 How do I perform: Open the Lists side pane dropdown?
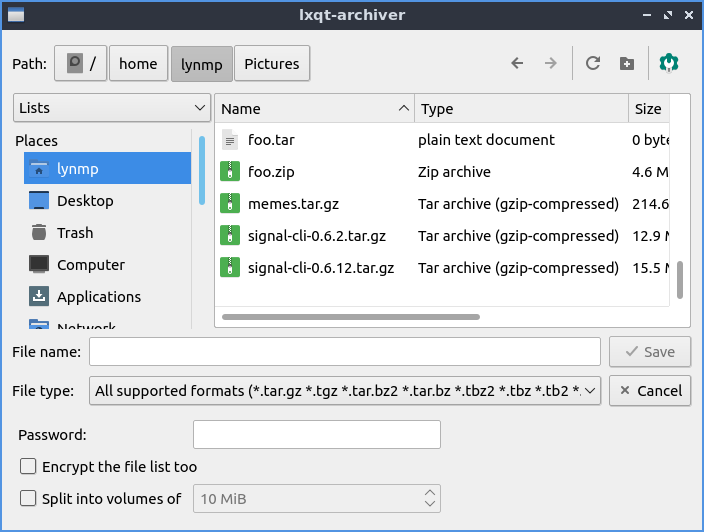pos(110,108)
